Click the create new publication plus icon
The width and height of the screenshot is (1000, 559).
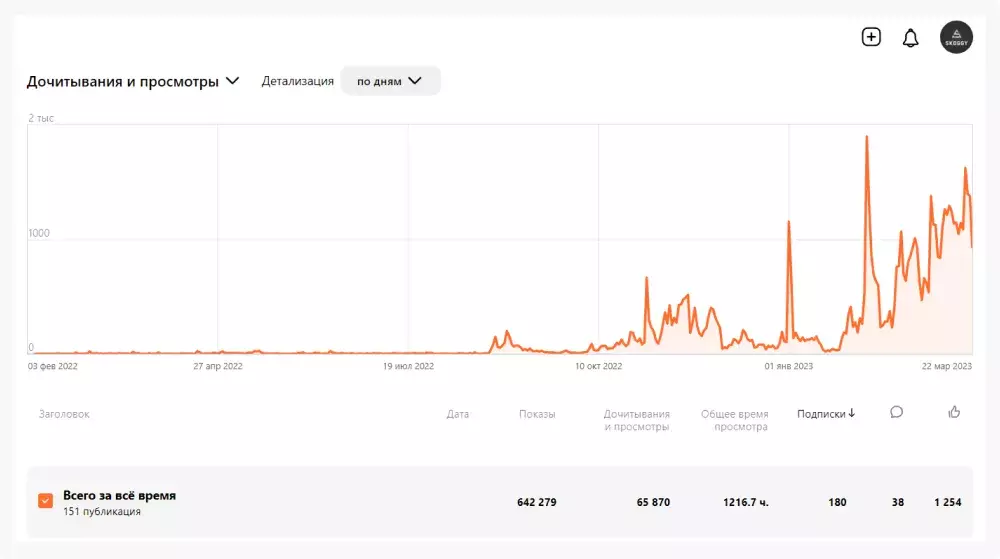coord(871,37)
